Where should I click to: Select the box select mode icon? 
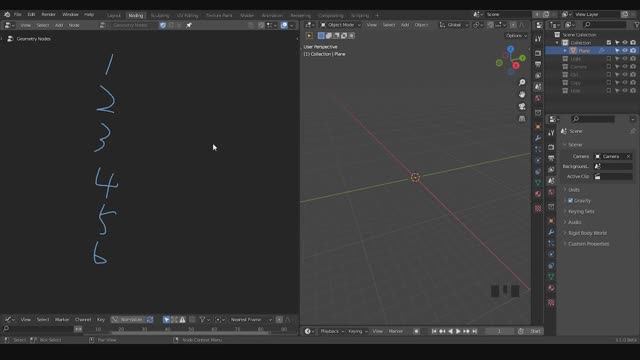[321, 36]
